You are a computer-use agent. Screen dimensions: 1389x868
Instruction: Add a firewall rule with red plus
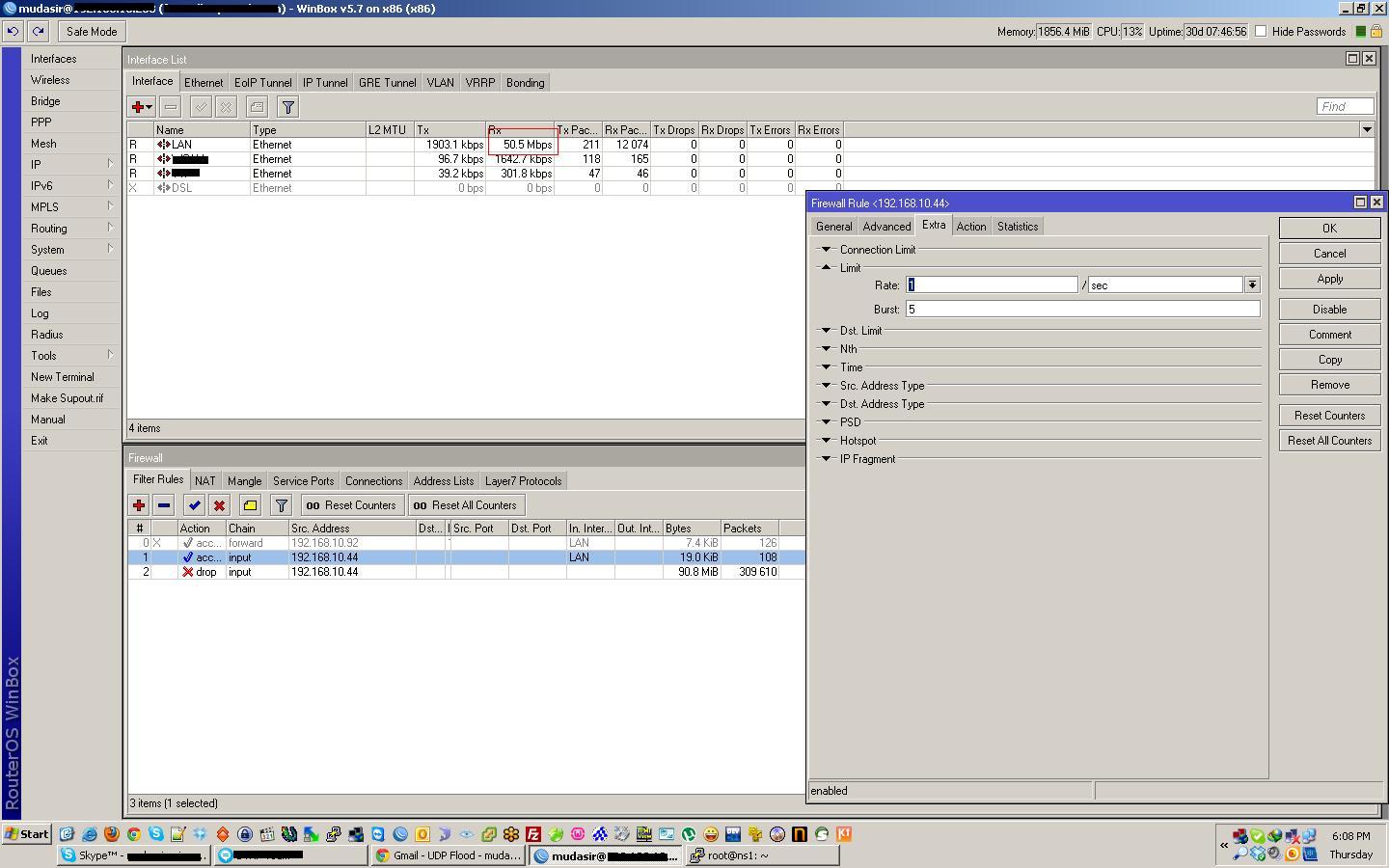click(x=139, y=505)
